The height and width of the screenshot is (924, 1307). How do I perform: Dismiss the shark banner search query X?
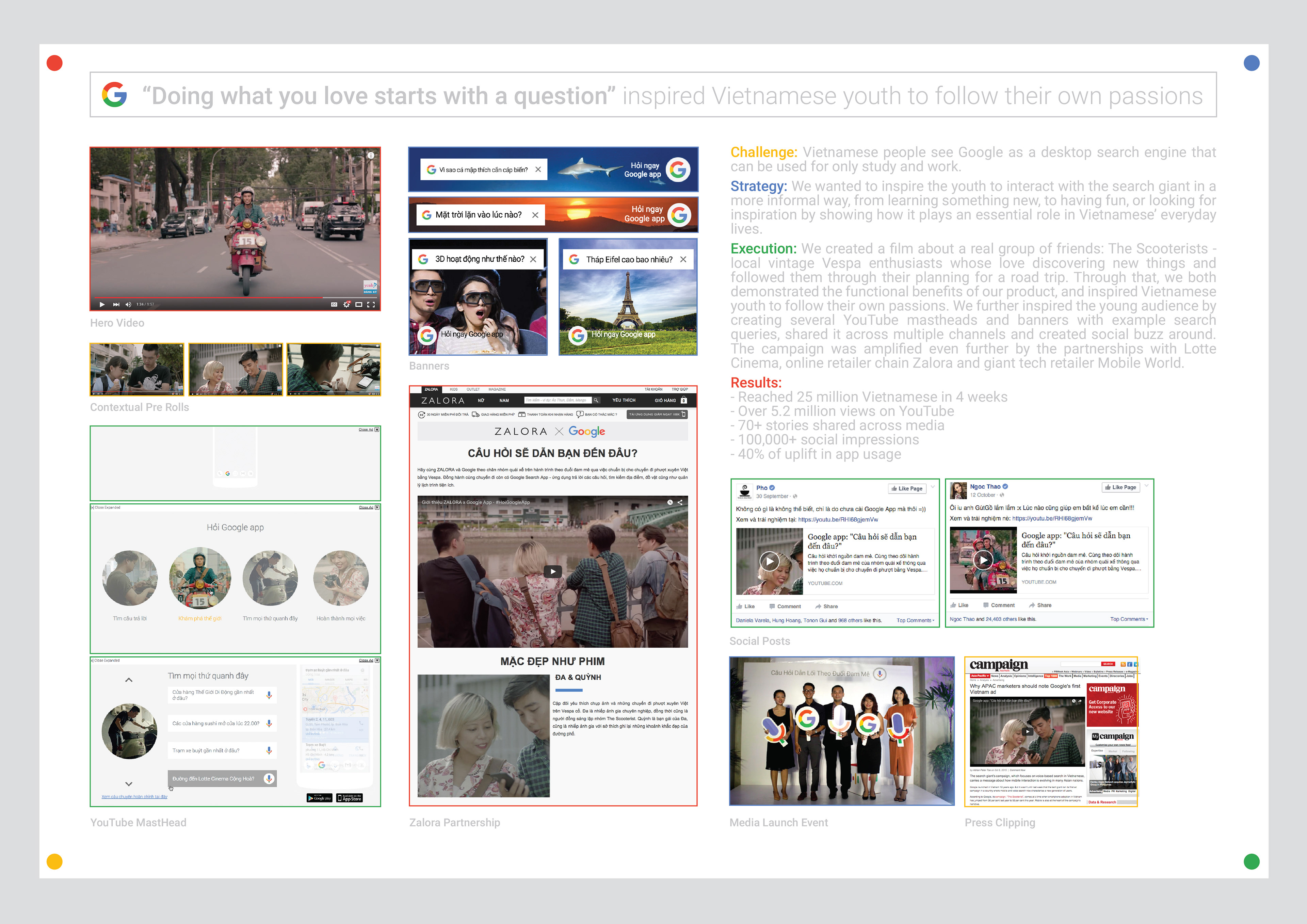[x=538, y=170]
